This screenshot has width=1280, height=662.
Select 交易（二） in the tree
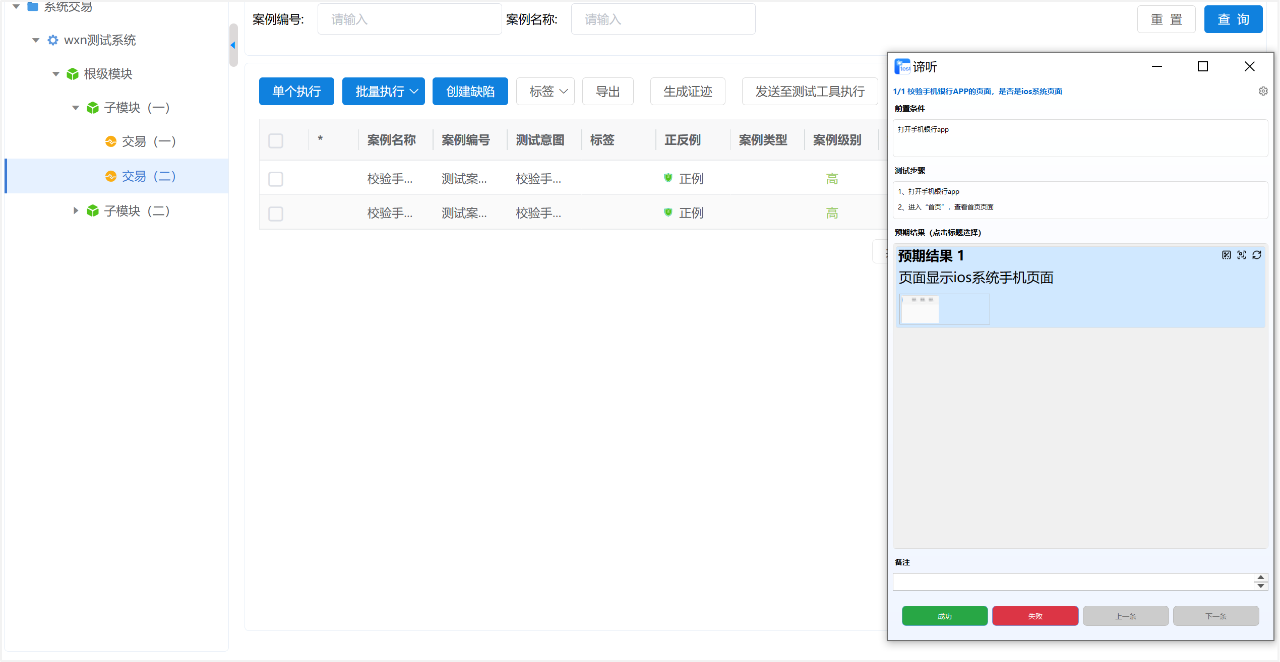[148, 176]
